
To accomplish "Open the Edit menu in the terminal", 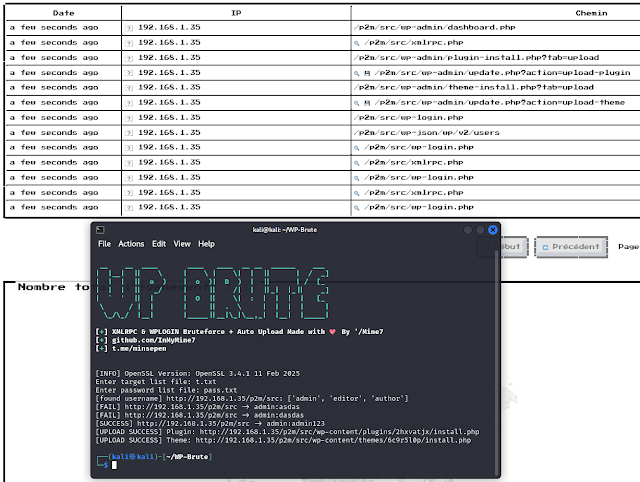I will tap(159, 244).
